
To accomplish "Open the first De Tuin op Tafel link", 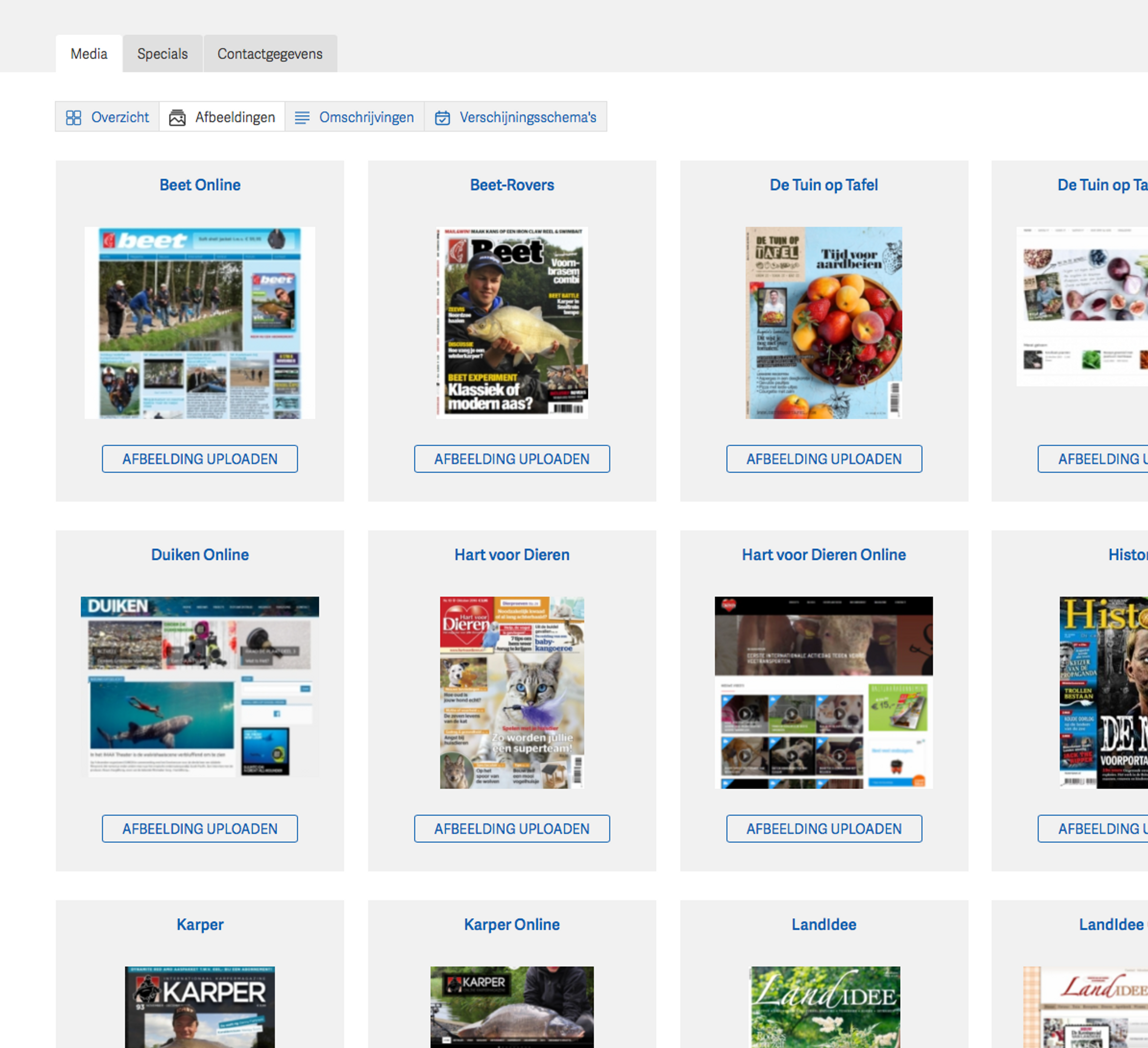I will pyautogui.click(x=823, y=185).
